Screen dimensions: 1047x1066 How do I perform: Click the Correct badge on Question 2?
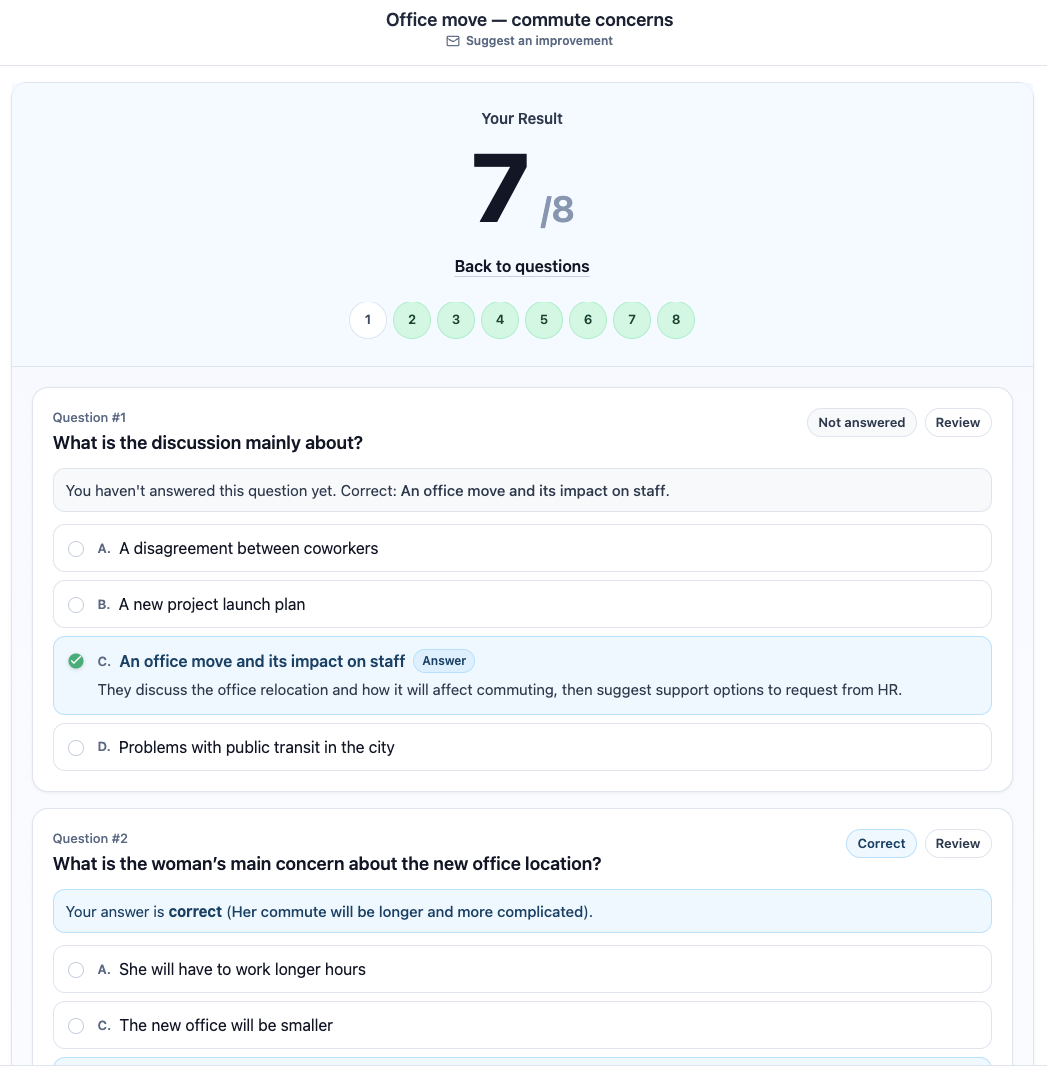[x=881, y=843]
